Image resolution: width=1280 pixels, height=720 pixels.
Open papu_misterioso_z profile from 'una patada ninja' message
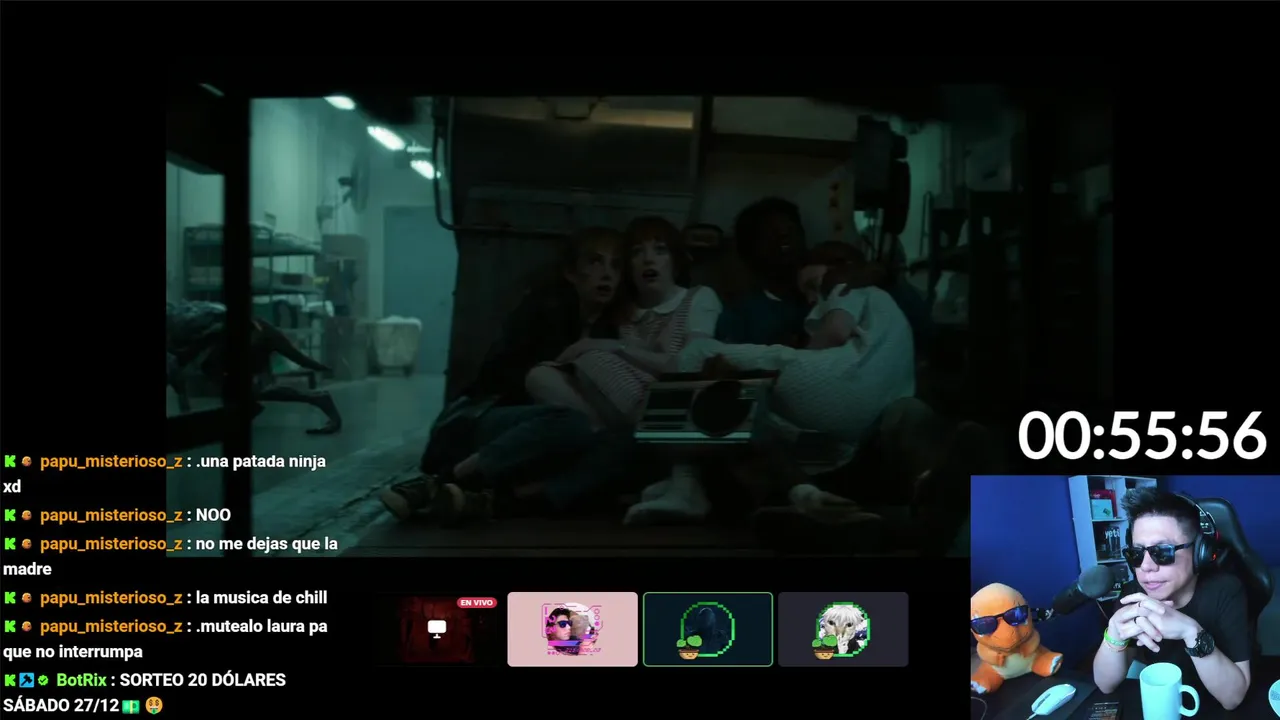pos(111,462)
